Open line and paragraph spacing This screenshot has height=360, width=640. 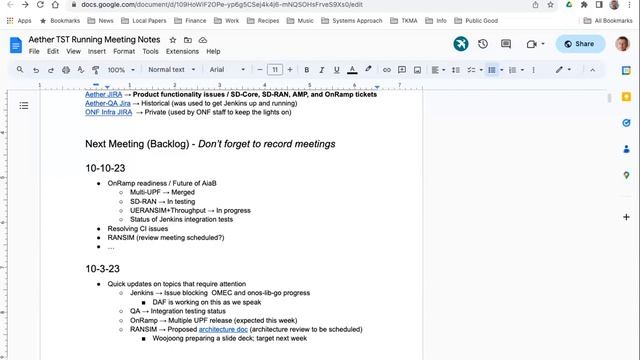(x=456, y=70)
